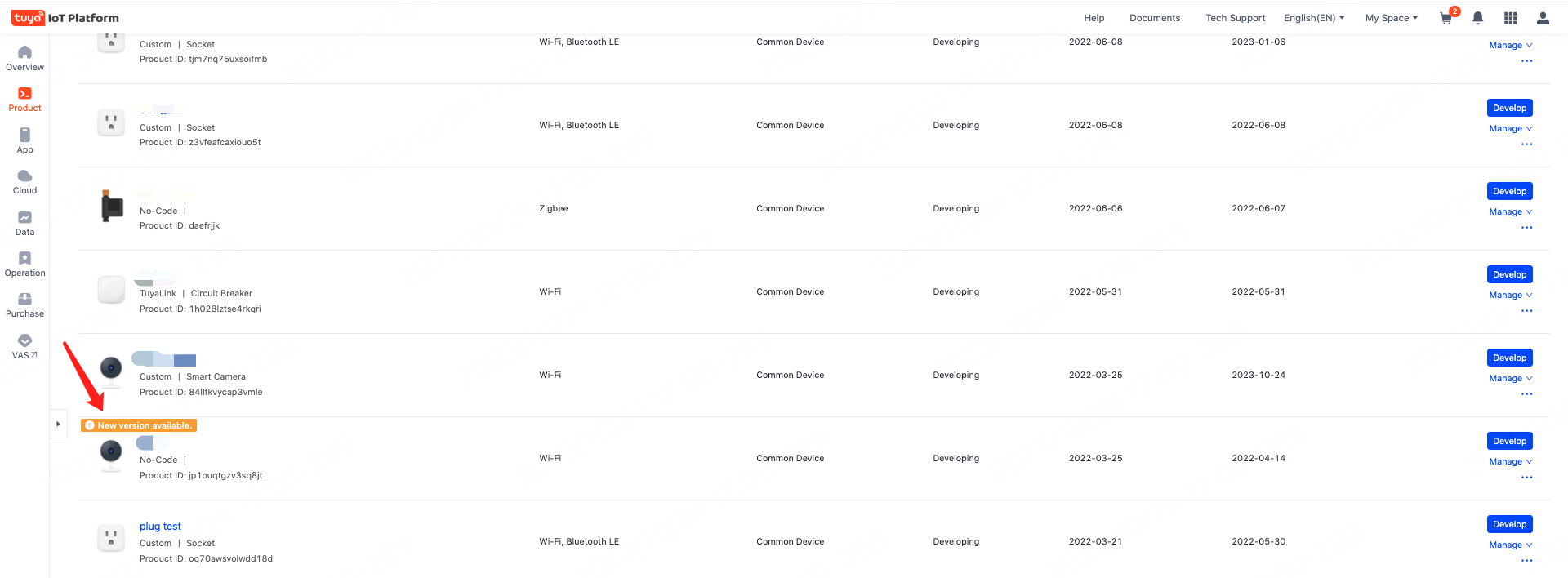Open the user account profile icon
Viewport: 1568px width, 578px height.
(x=1543, y=17)
